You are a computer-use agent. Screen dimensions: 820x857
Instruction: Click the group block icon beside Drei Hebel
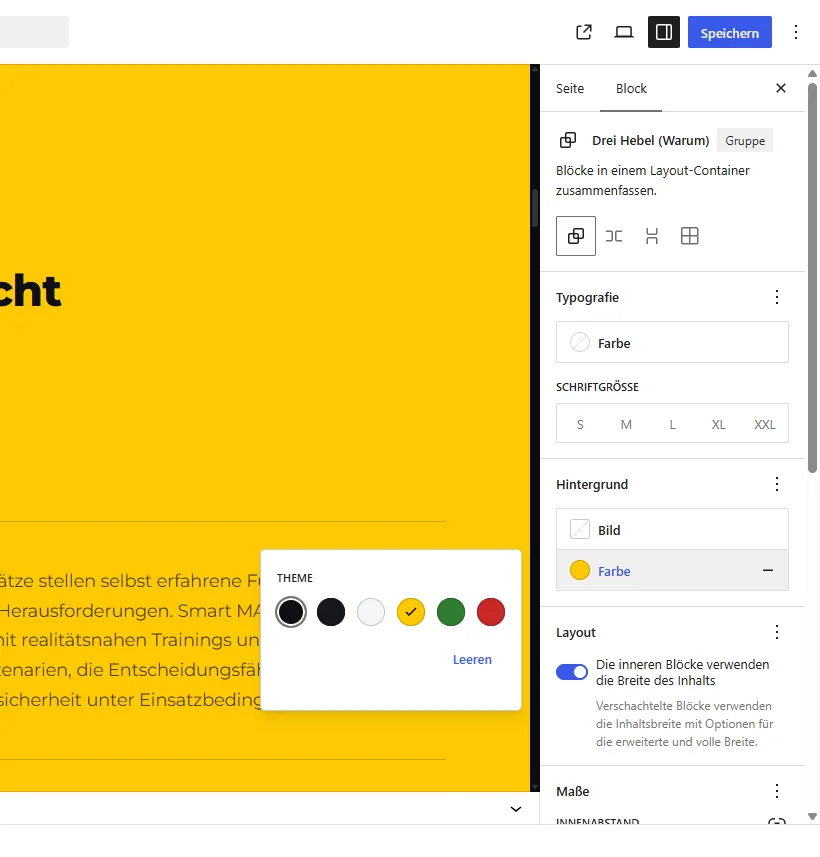point(568,140)
